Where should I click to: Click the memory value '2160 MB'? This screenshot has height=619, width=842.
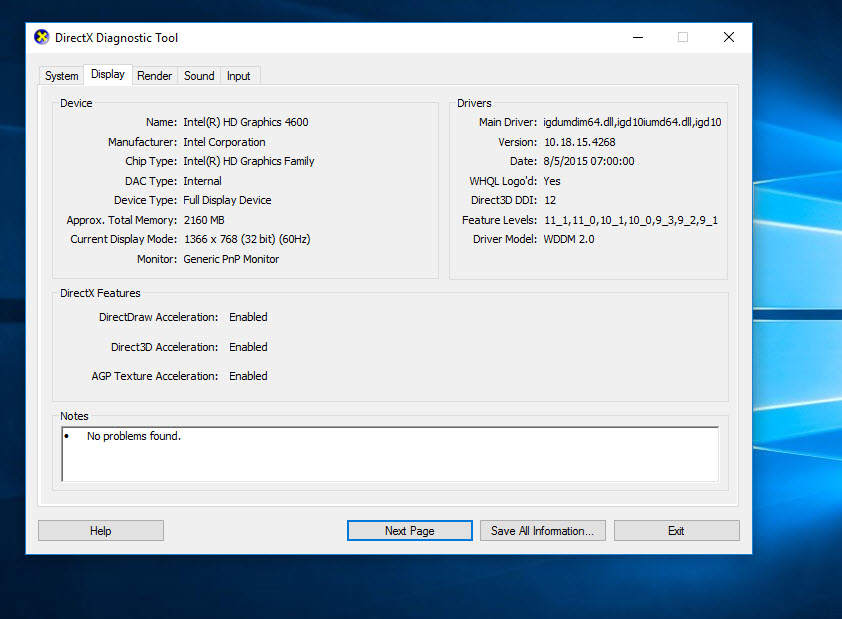point(204,220)
